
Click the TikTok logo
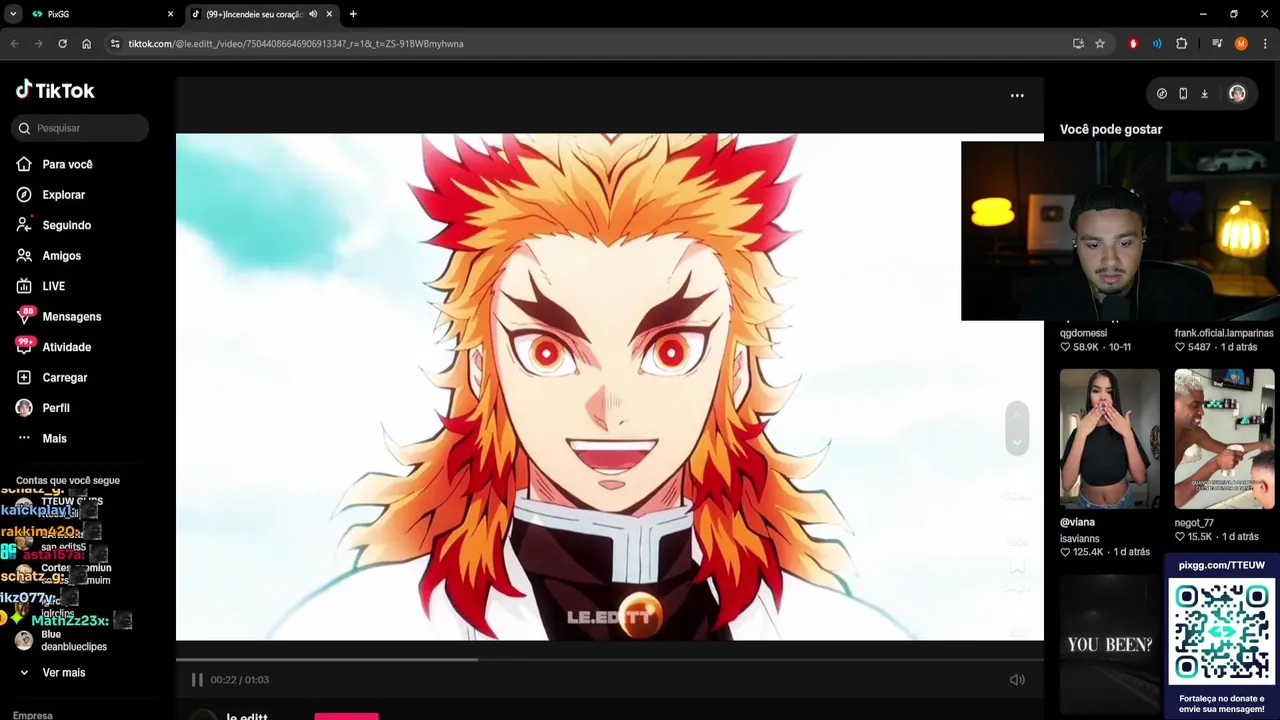[x=55, y=90]
